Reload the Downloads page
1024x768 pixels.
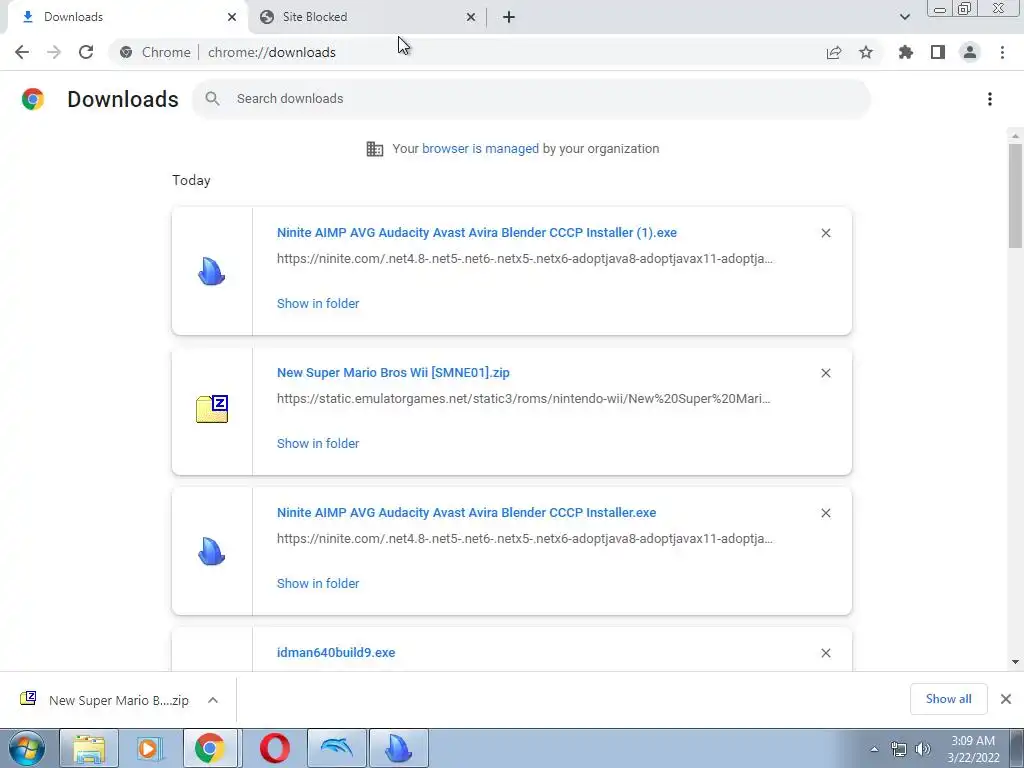86,52
